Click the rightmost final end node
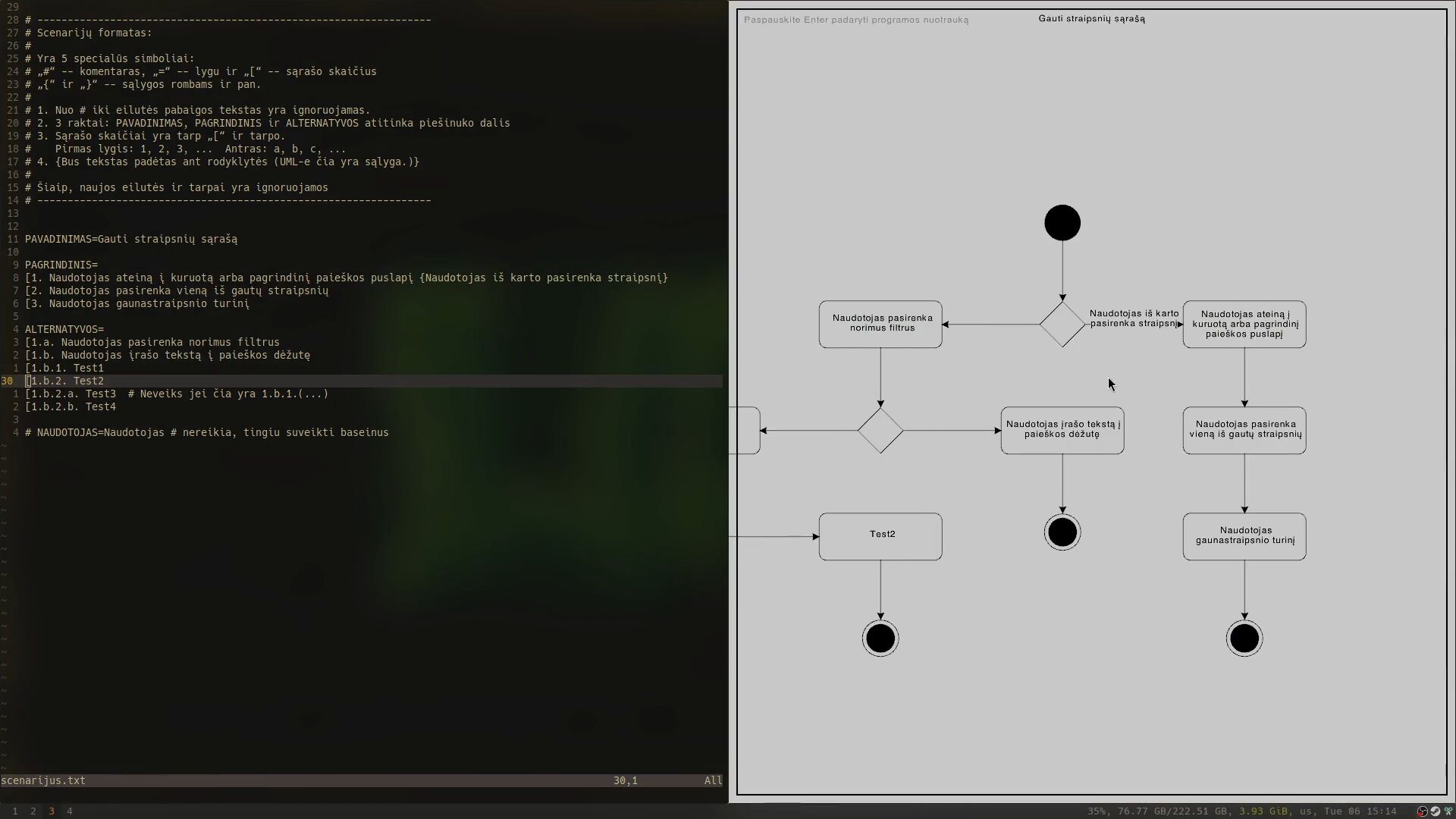Screen dimensions: 1456x819 pos(1244,639)
